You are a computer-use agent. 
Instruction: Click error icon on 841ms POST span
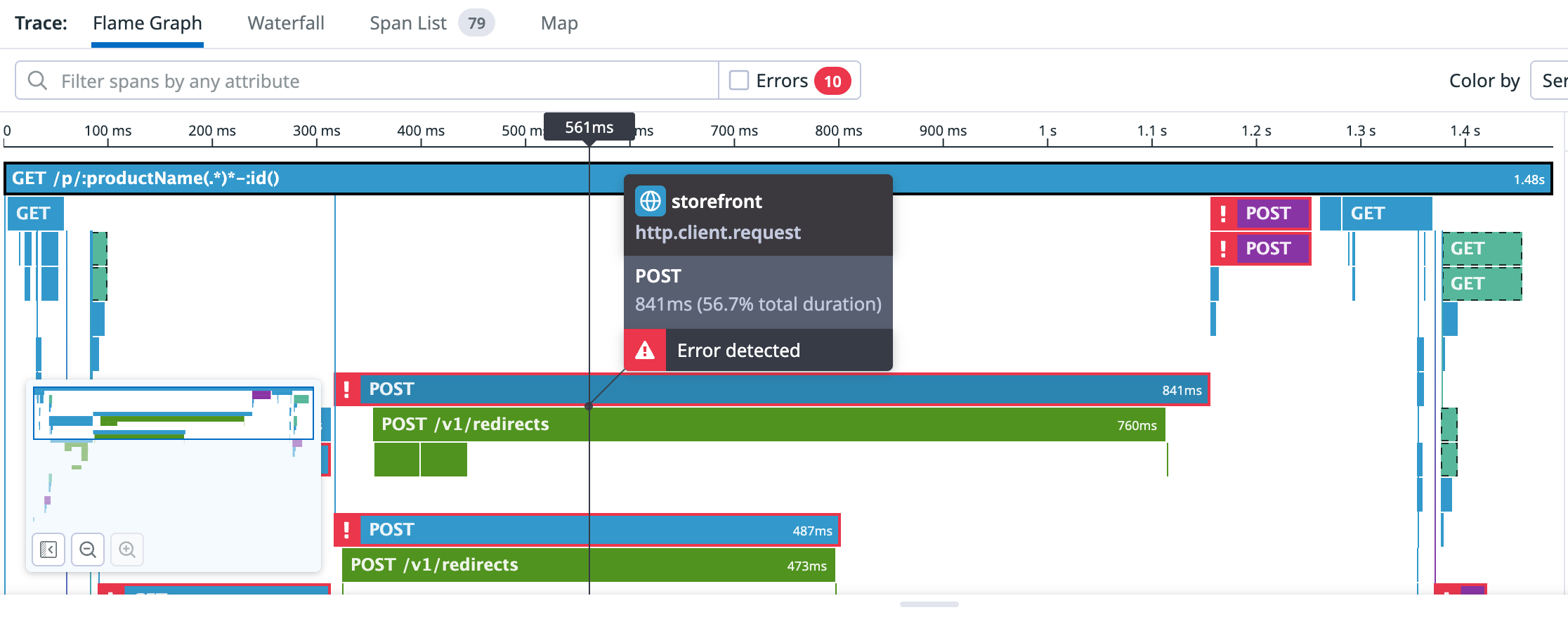[346, 389]
